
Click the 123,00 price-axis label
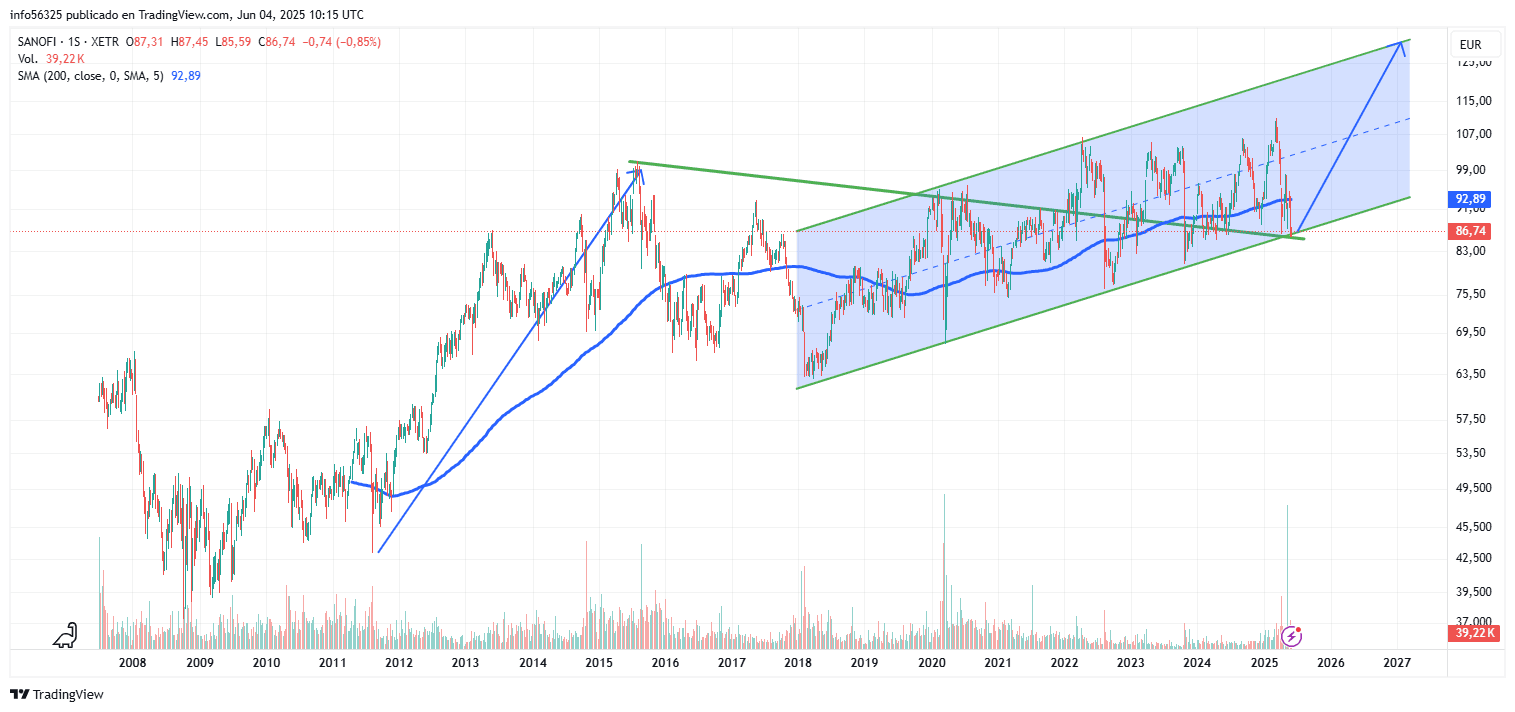coord(1474,62)
